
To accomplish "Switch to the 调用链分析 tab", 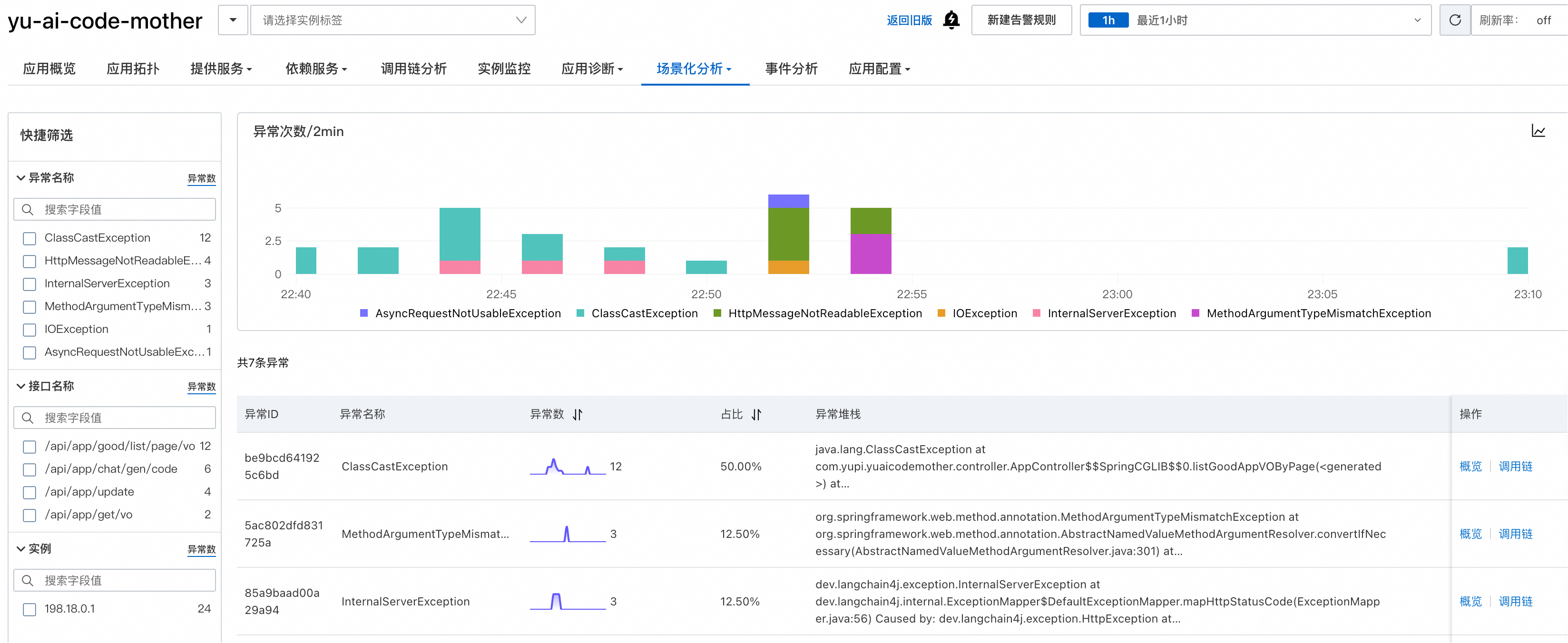I will coord(413,69).
